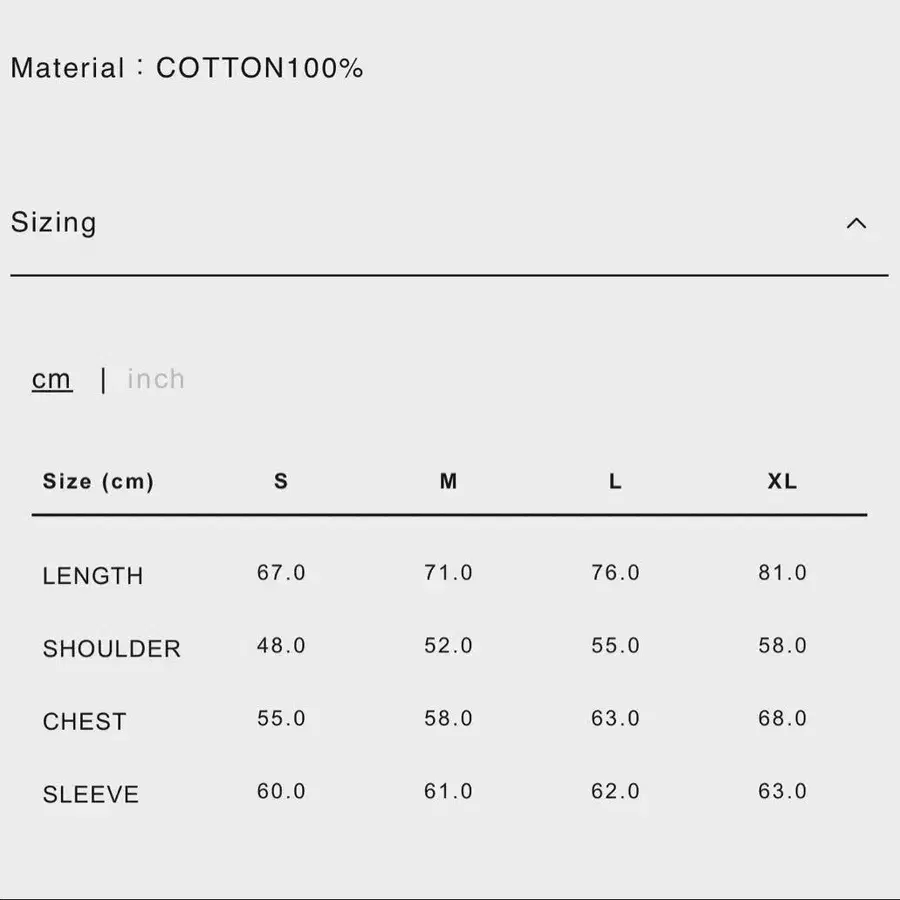Click the 52.0 shoulder value for M
The width and height of the screenshot is (900, 900).
448,646
